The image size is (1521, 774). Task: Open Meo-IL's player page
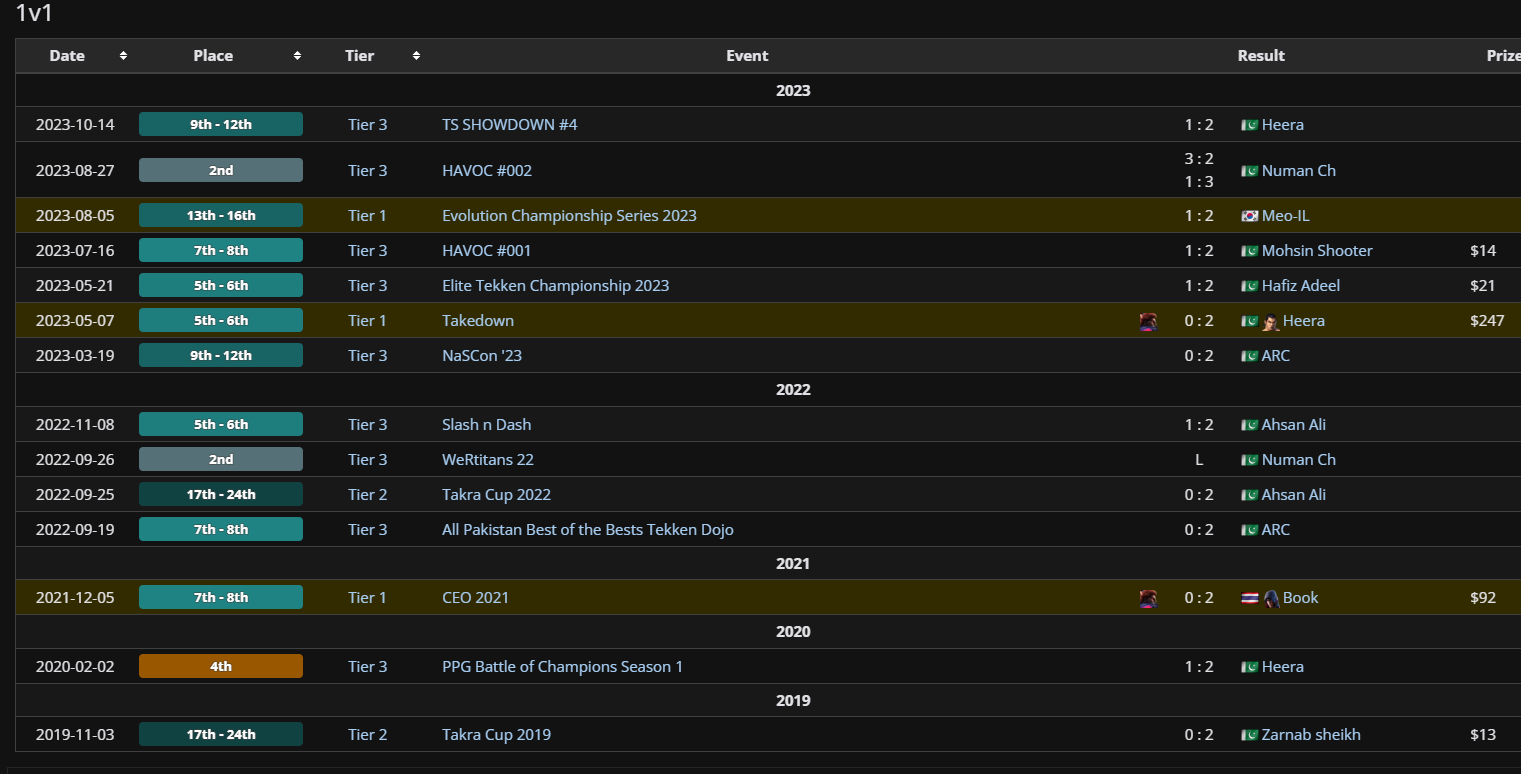click(x=1286, y=216)
